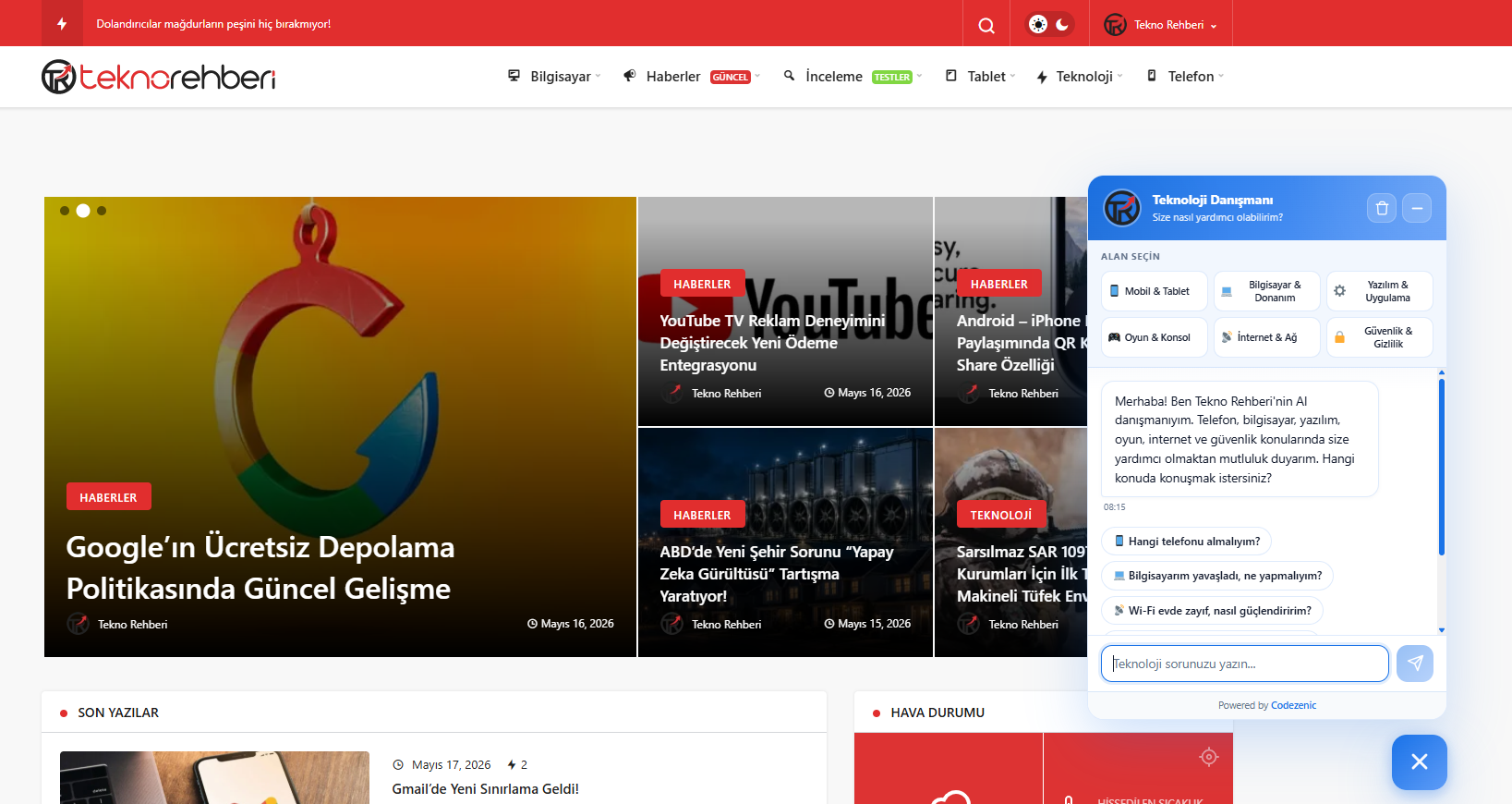The image size is (1512, 804).
Task: Open the search magnifier icon
Action: (986, 25)
